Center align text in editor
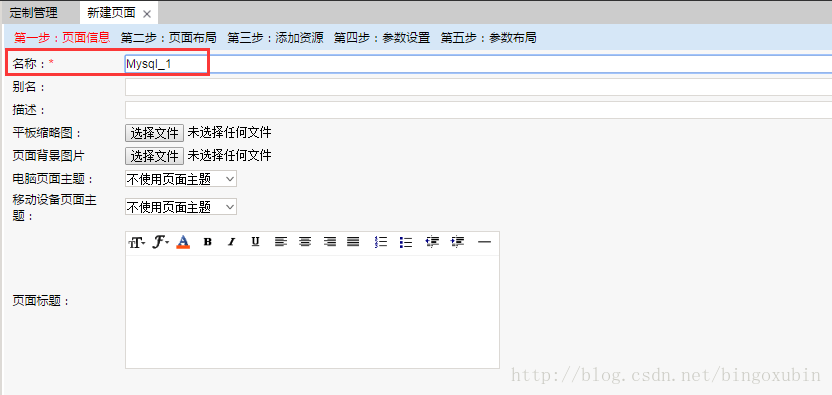This screenshot has width=832, height=395. pos(305,242)
